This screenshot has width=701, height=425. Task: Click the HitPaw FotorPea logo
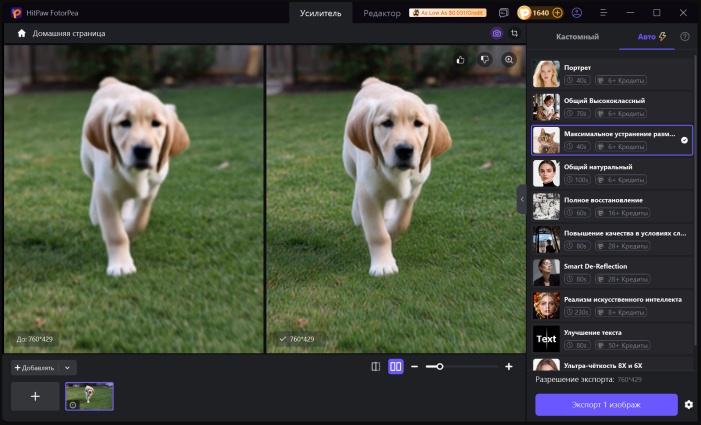click(16, 13)
